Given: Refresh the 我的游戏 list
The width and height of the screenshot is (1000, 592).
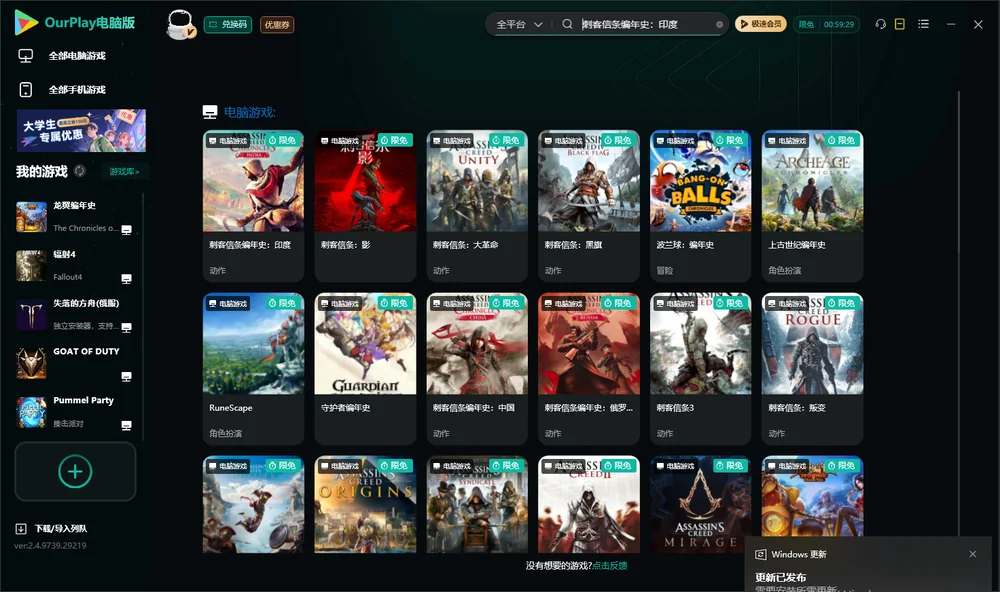Looking at the screenshot, I should [x=80, y=171].
